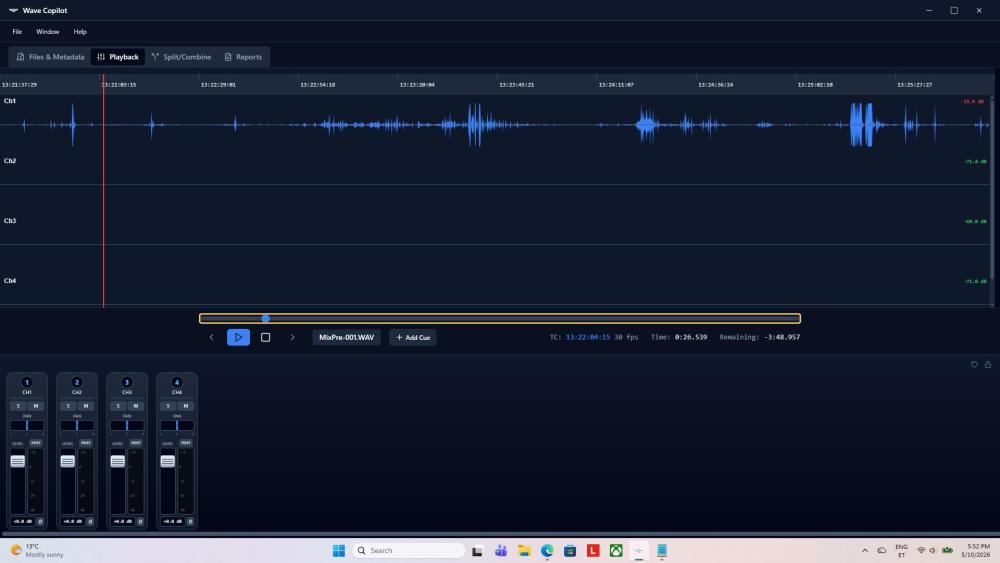
Task: Toggle POST metering on CH1
Action: [x=36, y=442]
